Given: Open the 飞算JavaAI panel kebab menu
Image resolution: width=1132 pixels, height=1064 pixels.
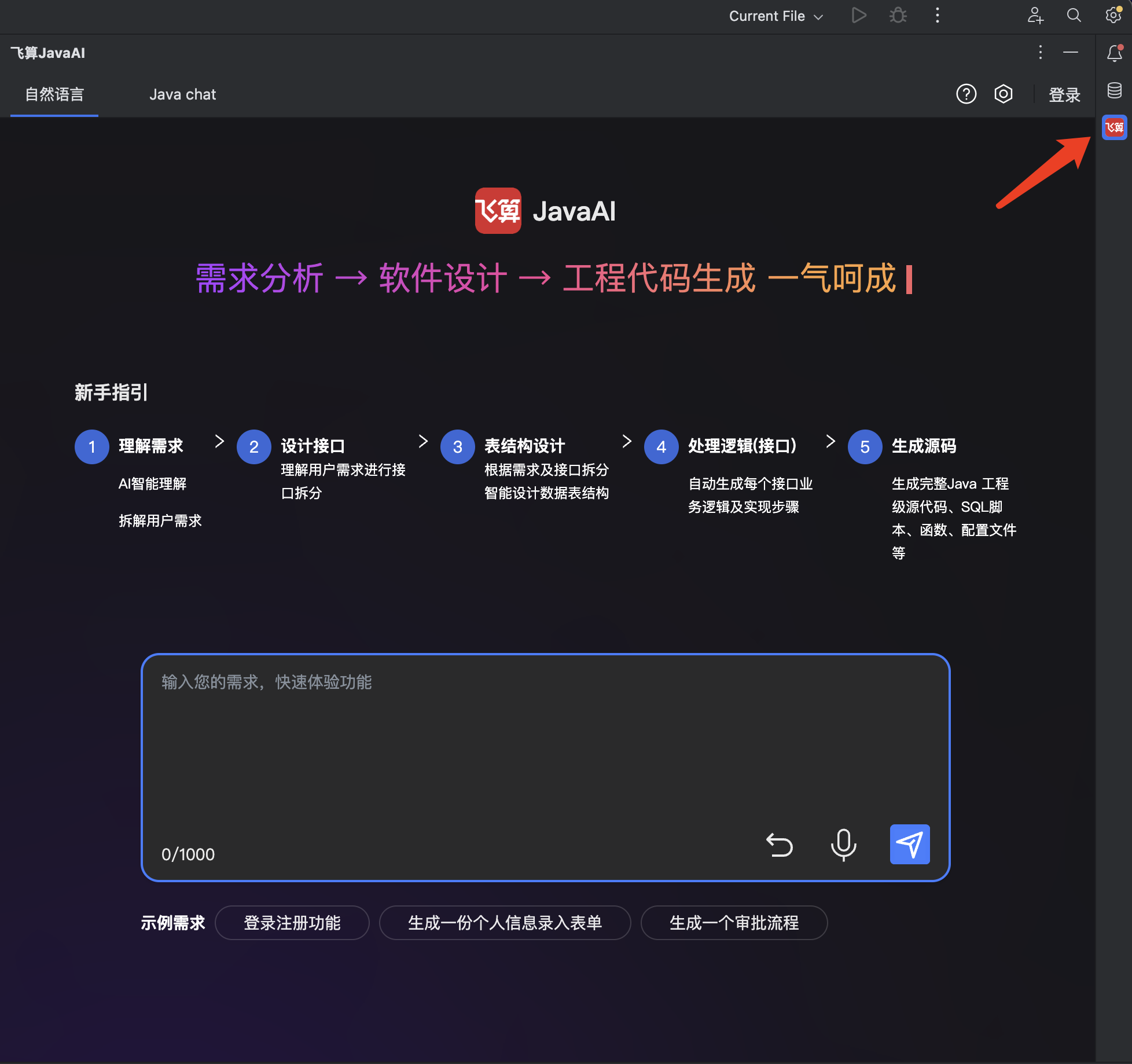Looking at the screenshot, I should coord(1040,53).
